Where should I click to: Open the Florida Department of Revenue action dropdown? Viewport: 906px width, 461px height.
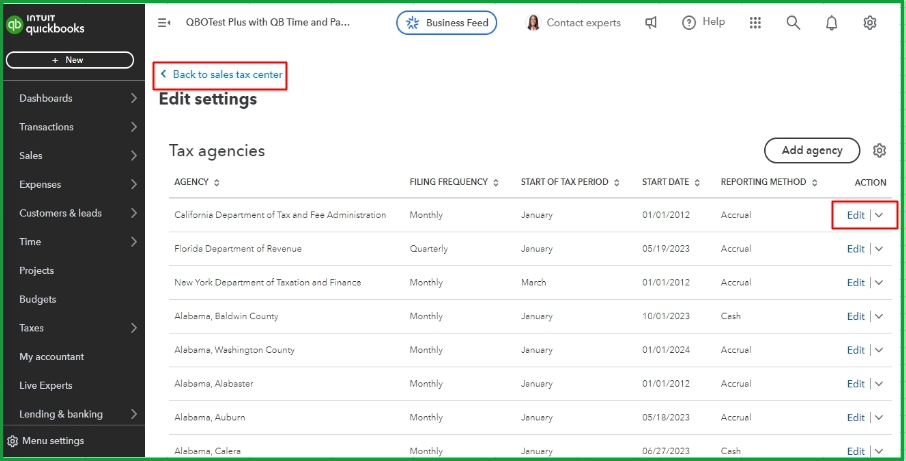880,249
